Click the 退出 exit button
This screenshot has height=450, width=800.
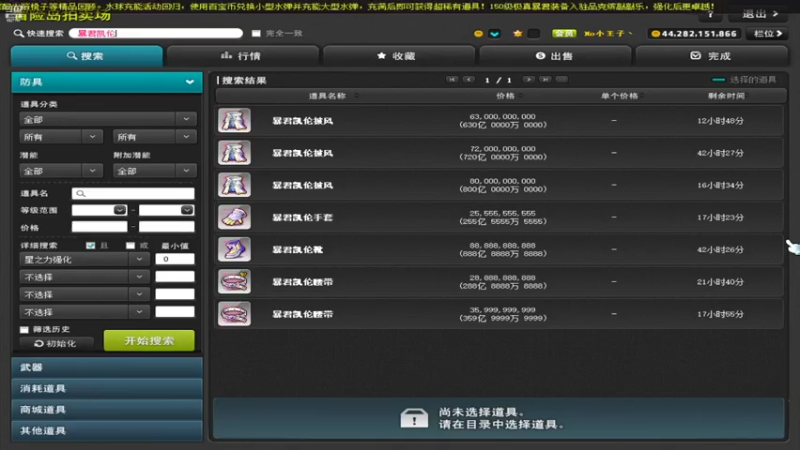click(x=760, y=14)
